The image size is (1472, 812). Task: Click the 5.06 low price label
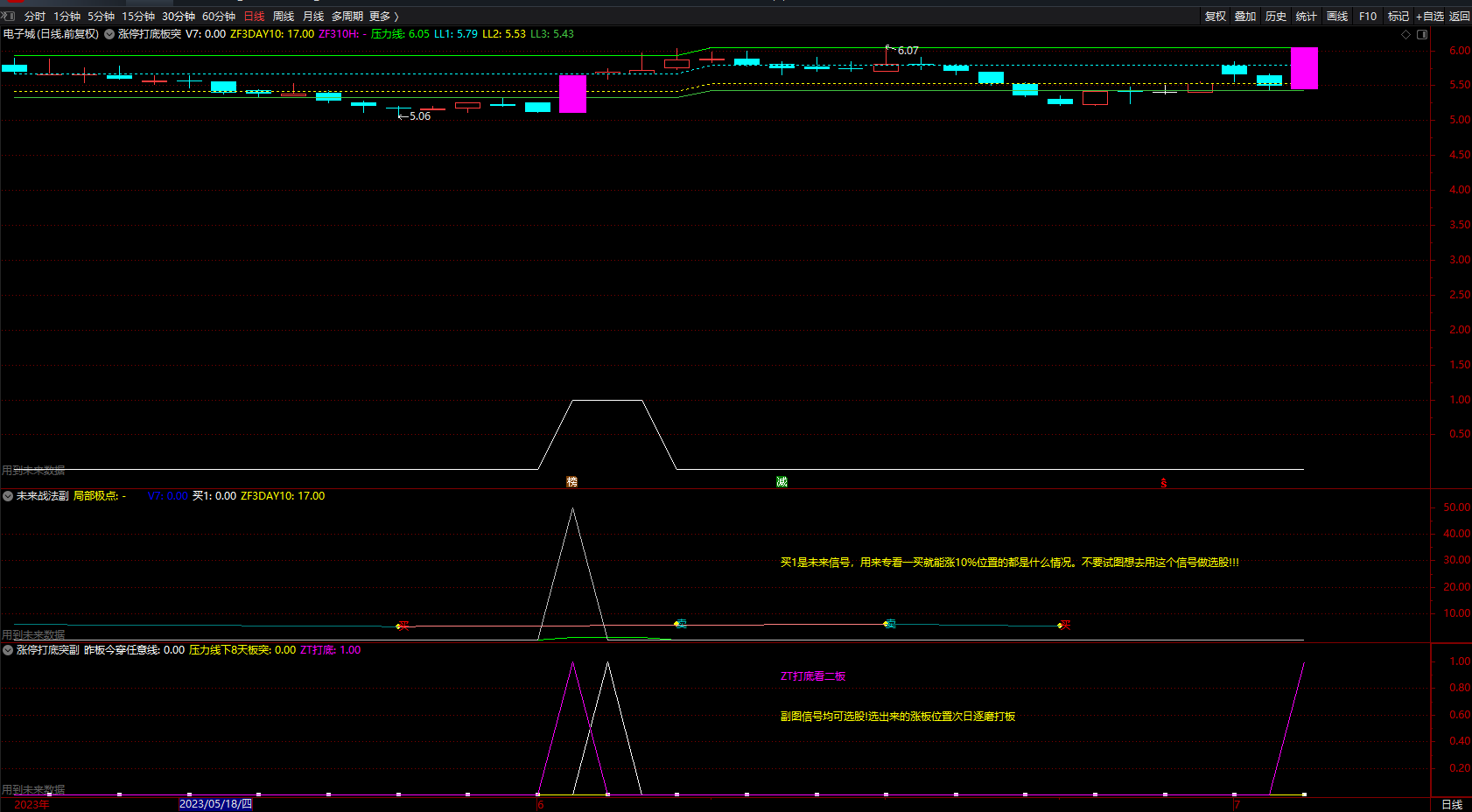click(420, 116)
